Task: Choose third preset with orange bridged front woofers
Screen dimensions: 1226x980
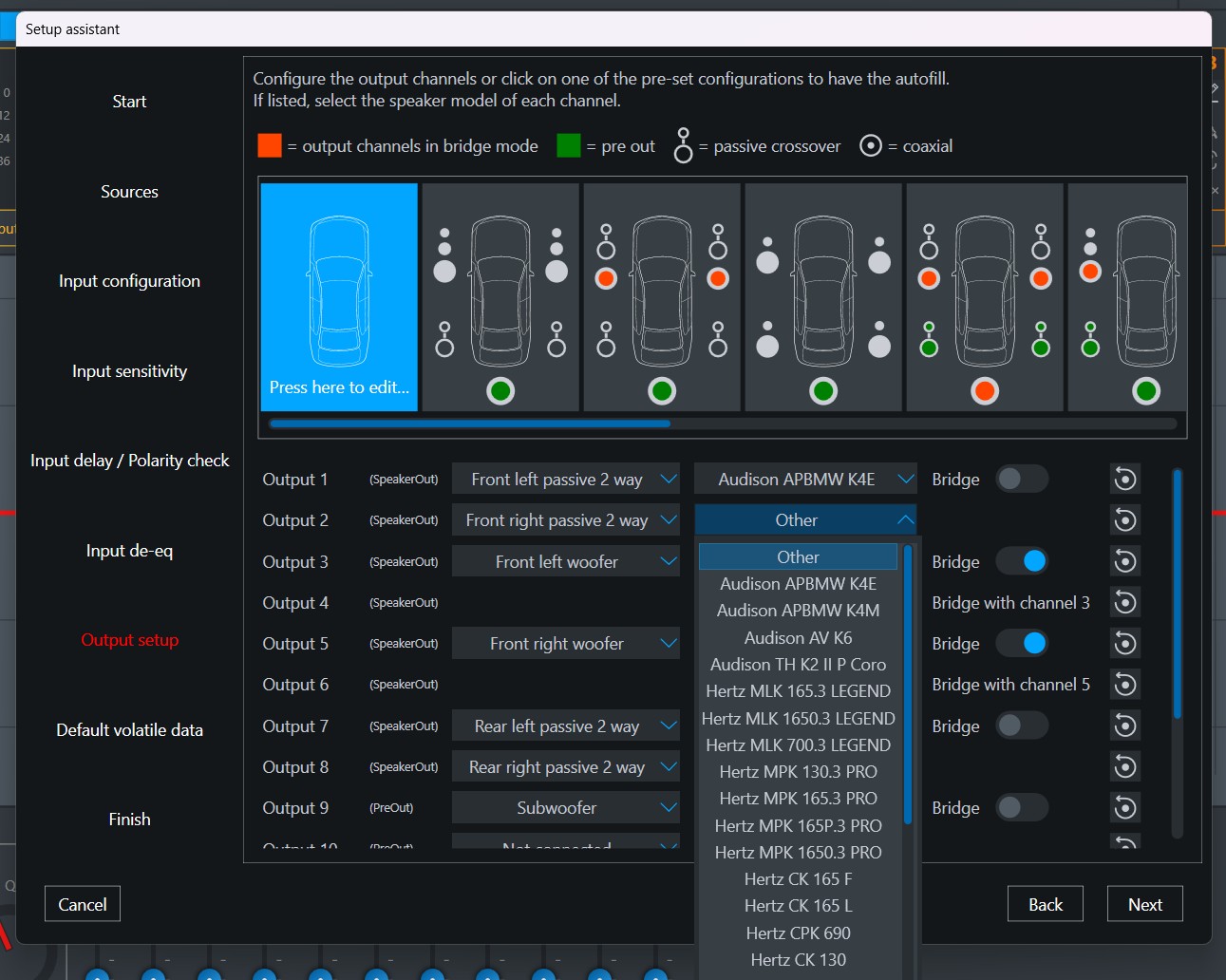Action: pos(662,297)
